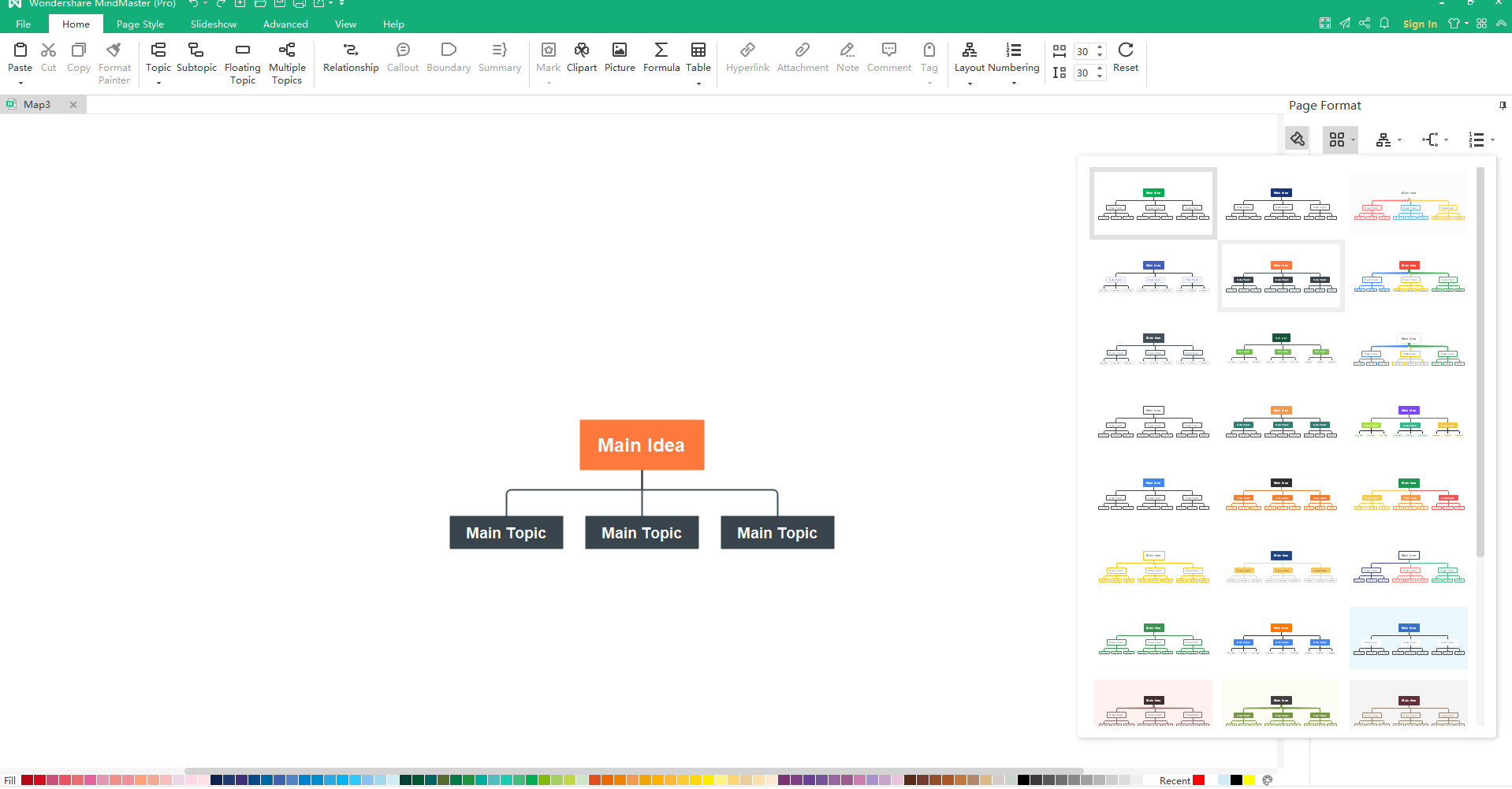Add a Relationship line
Viewport: 1512px width, 789px height.
coord(351,58)
